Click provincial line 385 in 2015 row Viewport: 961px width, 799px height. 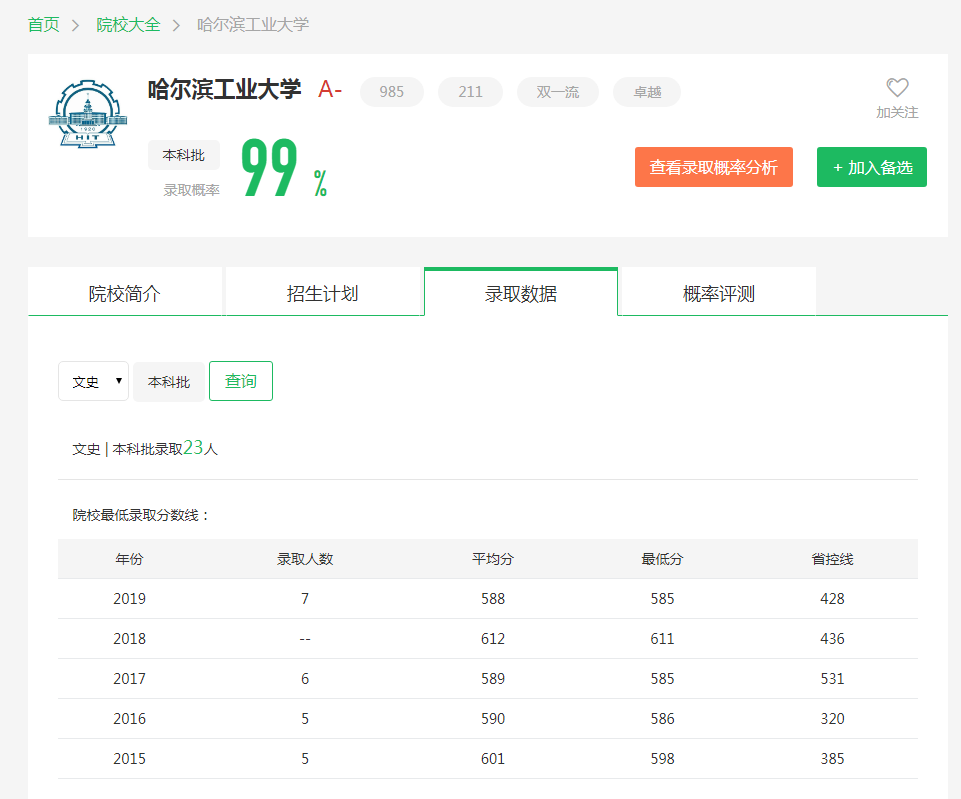832,759
